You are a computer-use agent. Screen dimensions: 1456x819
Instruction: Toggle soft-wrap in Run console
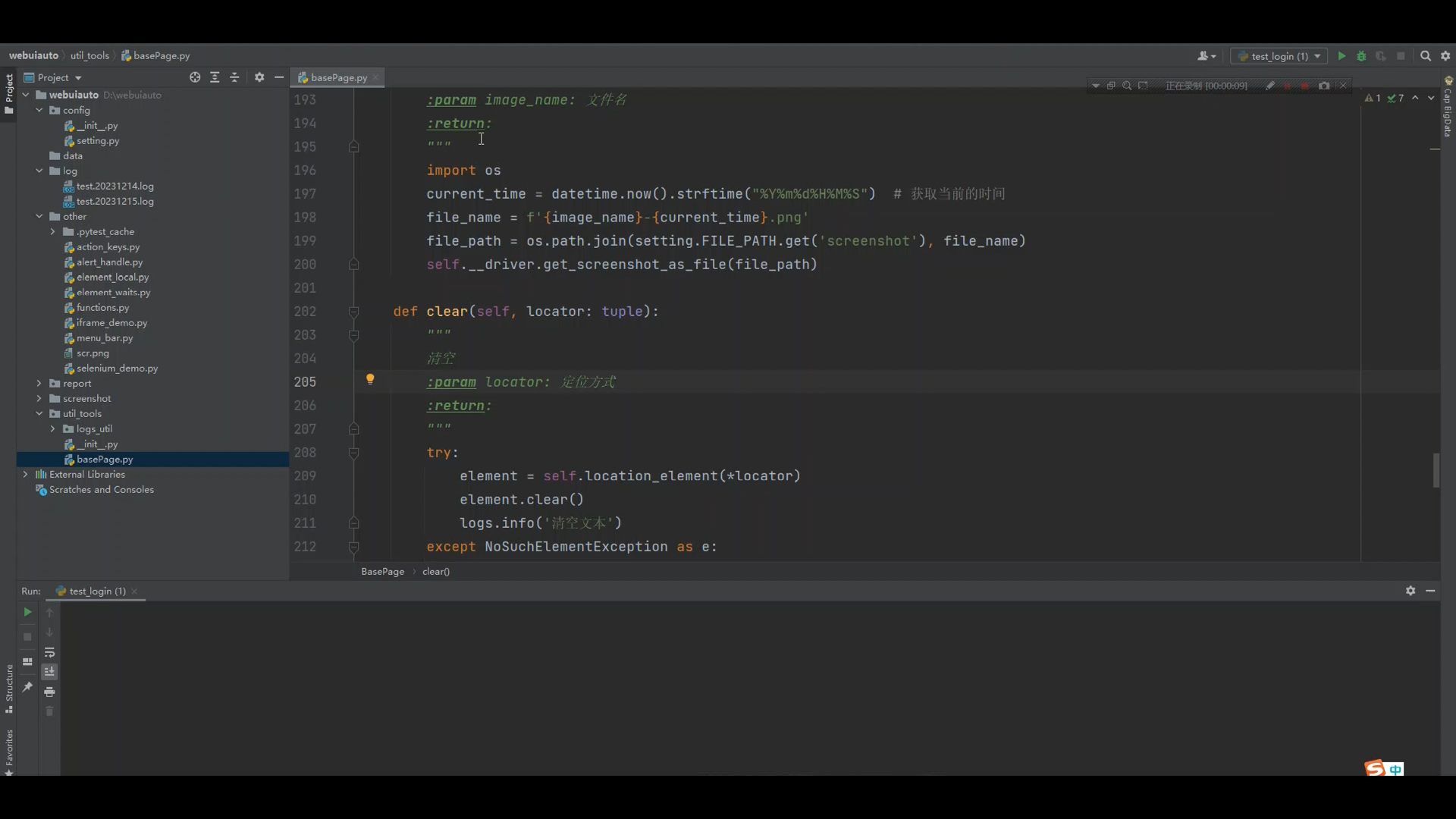49,652
